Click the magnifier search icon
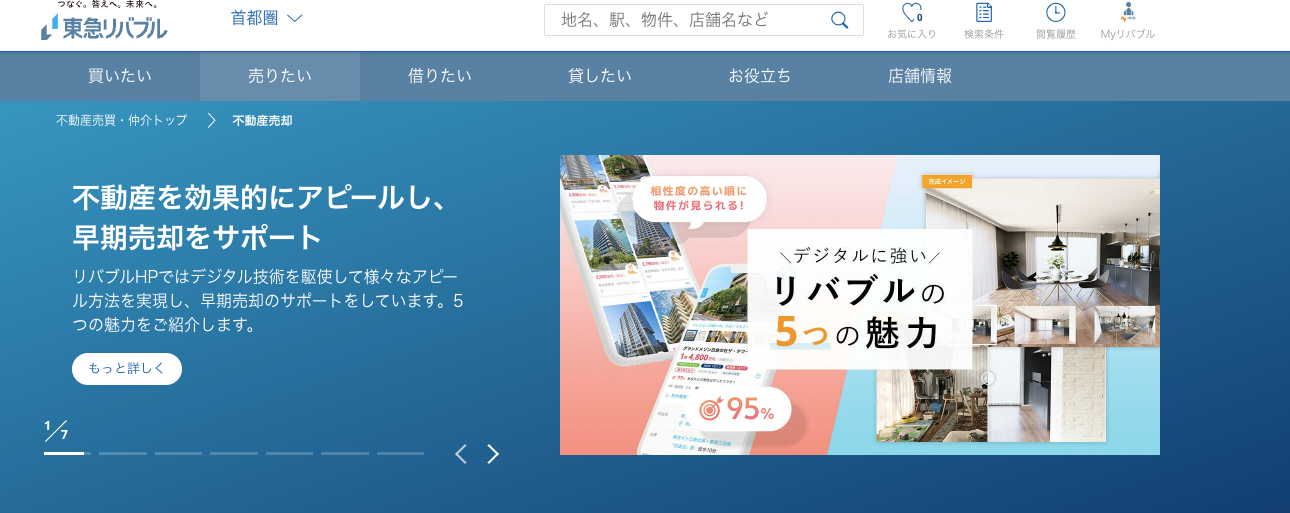1290x513 pixels. [840, 20]
